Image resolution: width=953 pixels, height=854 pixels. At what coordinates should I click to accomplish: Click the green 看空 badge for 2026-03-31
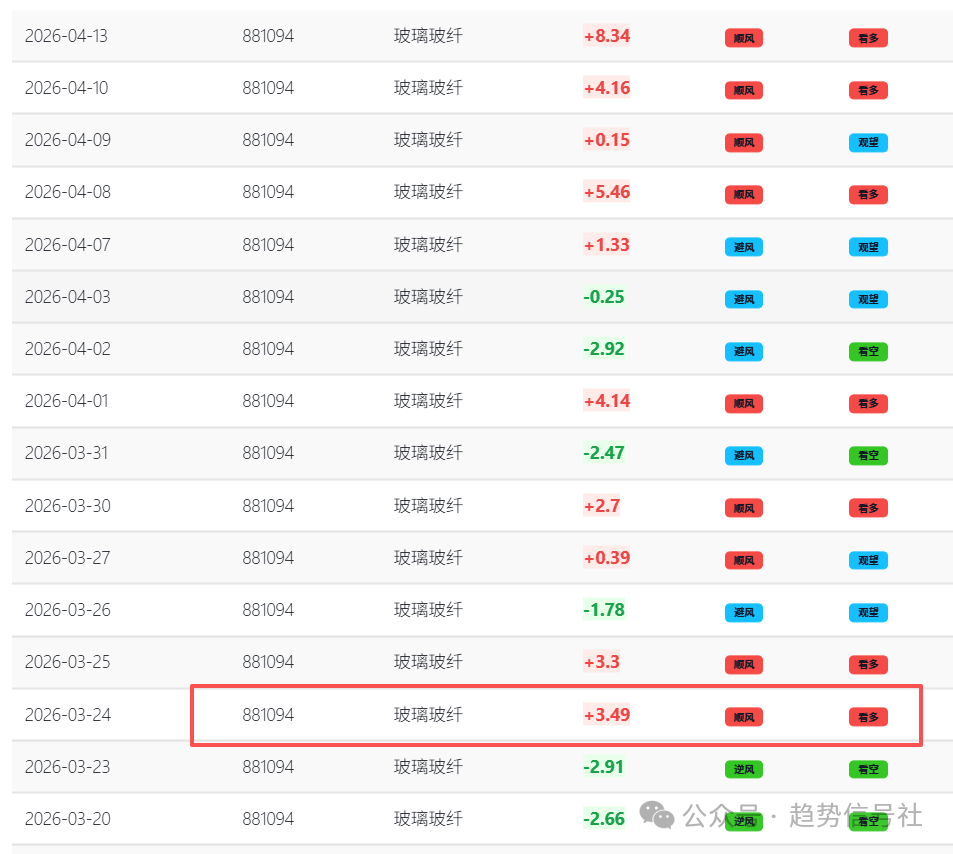868,455
